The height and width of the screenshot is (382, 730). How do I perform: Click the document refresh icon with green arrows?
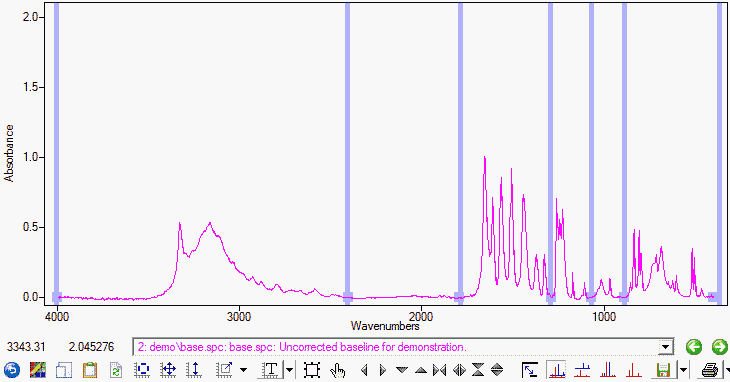(115, 370)
